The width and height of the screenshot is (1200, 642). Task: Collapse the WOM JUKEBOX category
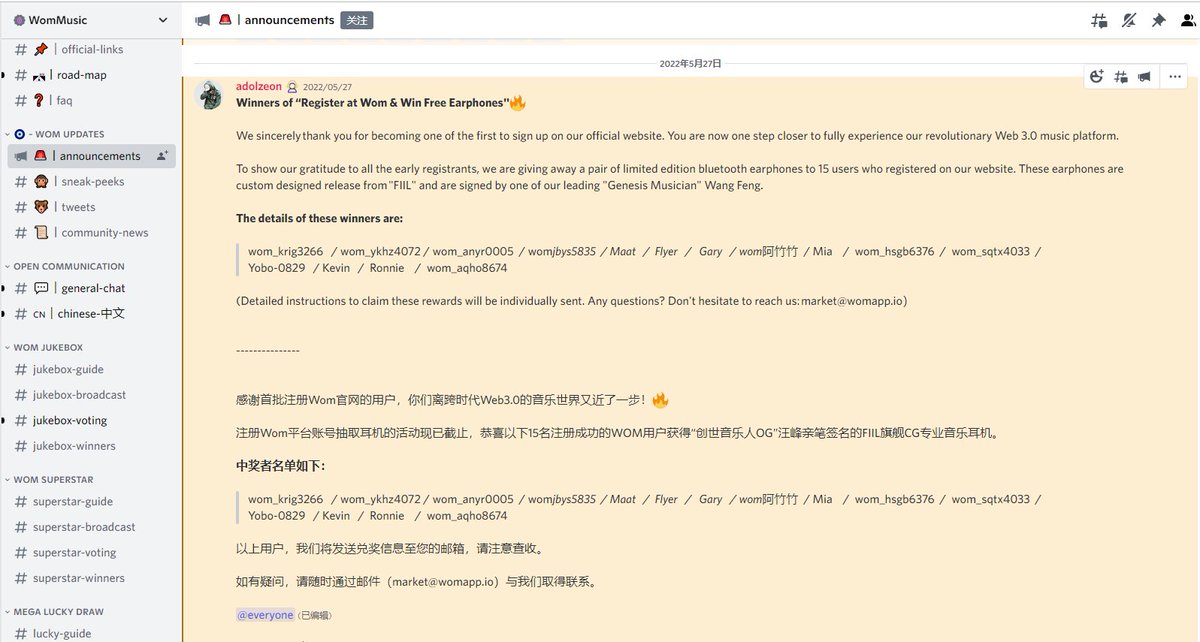point(46,347)
